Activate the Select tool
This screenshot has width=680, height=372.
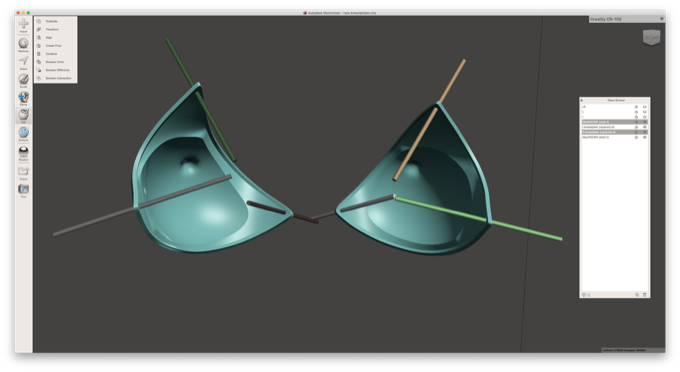tap(23, 62)
